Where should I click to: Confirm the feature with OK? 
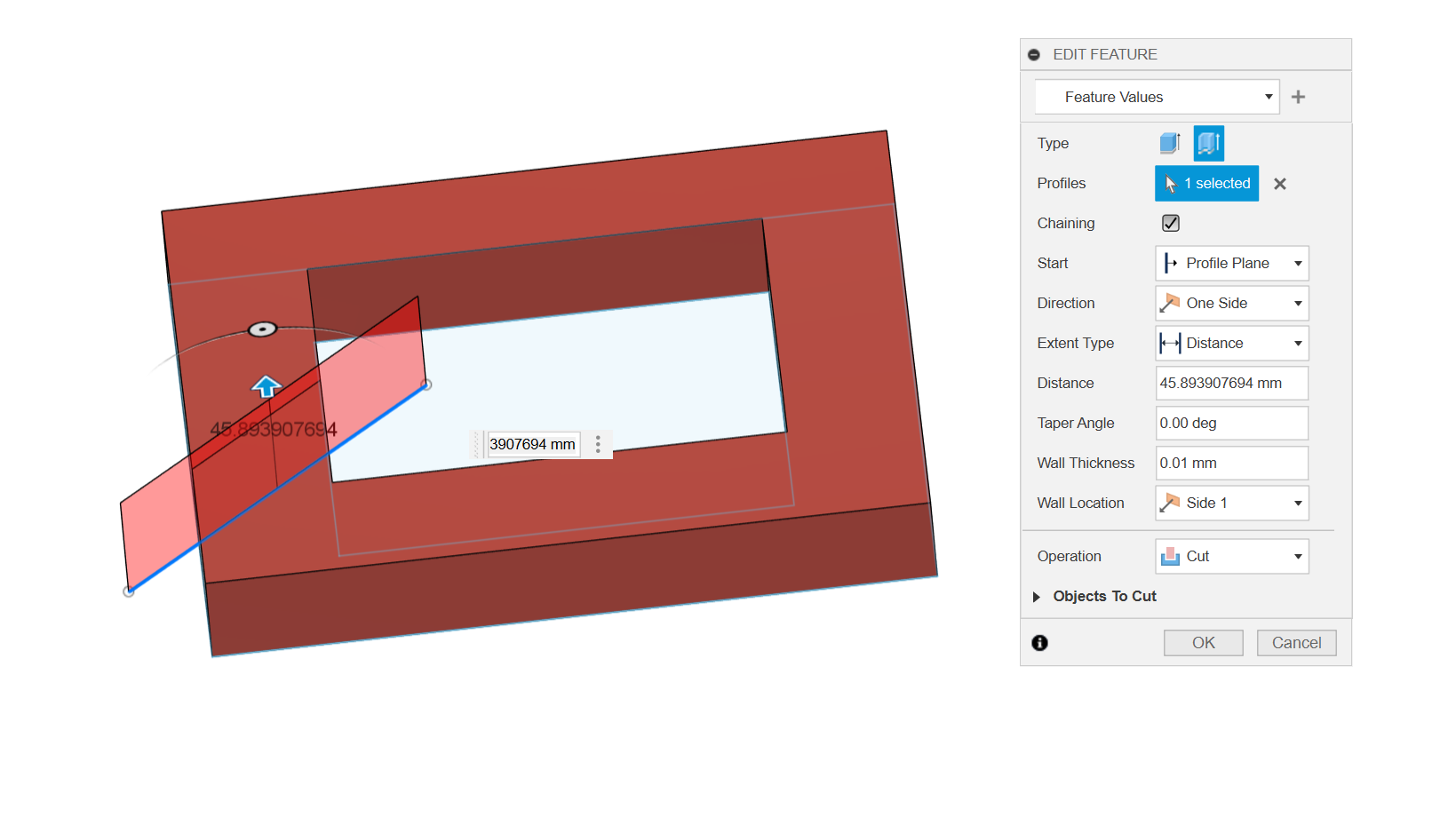pyautogui.click(x=1203, y=642)
